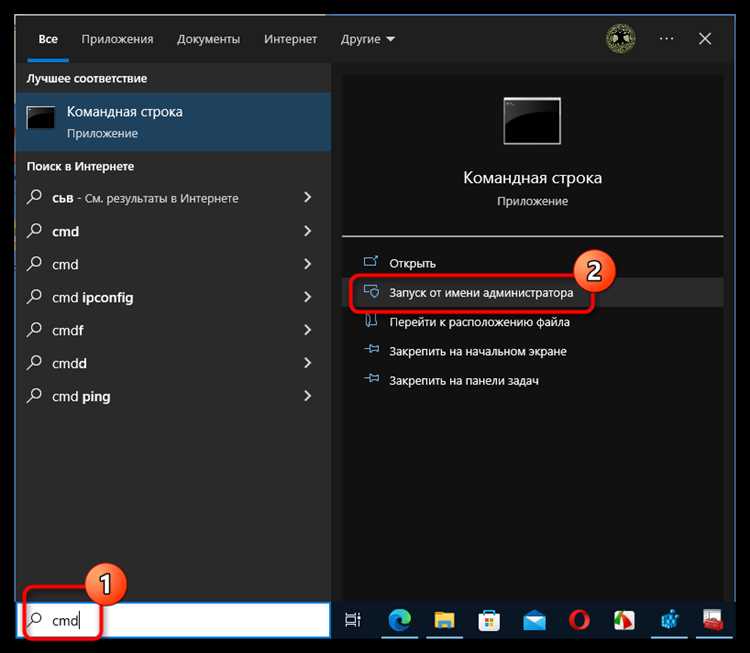Expand the 'cmdf' suggestion arrow

click(307, 330)
